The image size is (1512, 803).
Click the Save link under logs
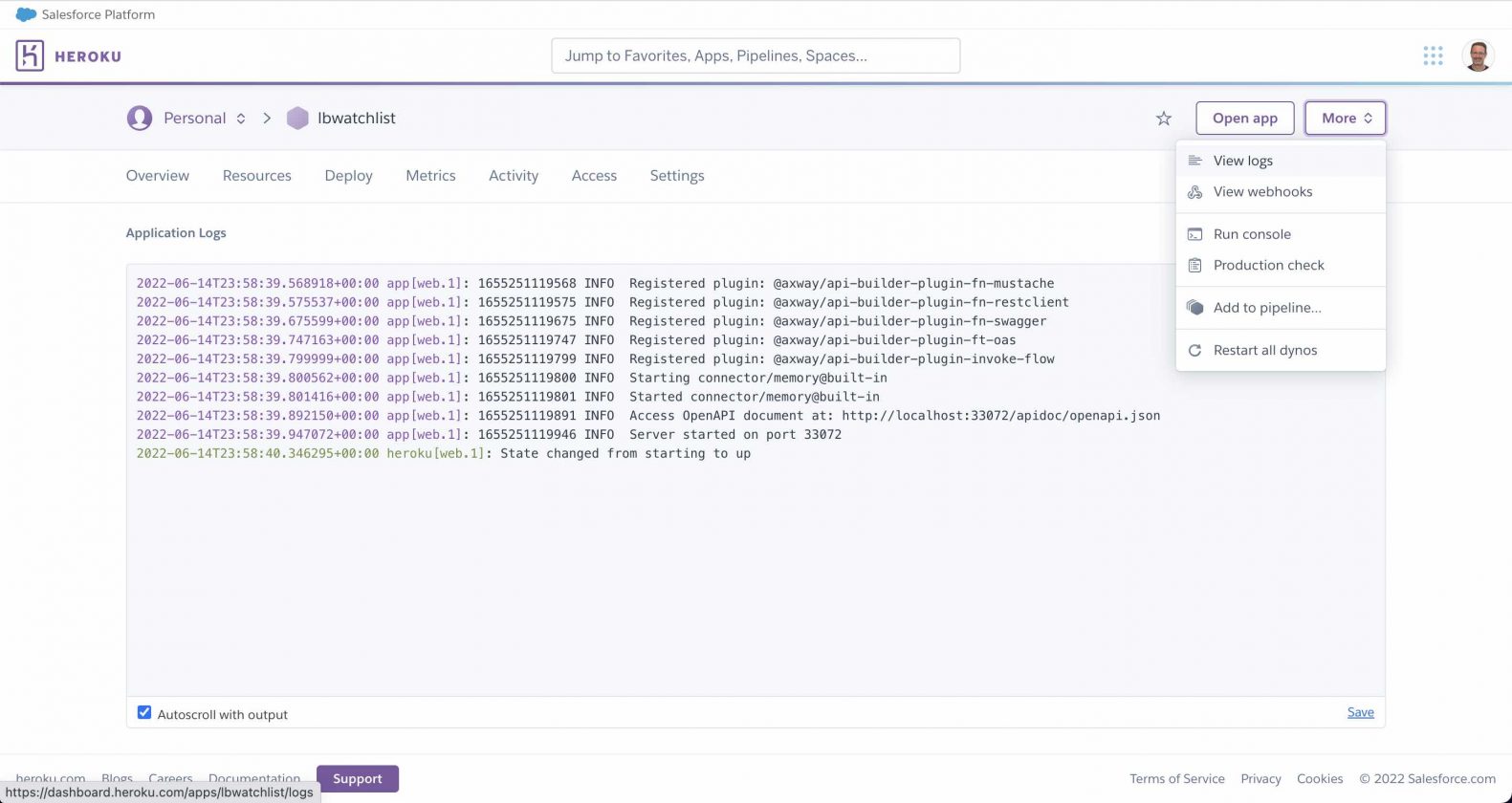click(1360, 712)
